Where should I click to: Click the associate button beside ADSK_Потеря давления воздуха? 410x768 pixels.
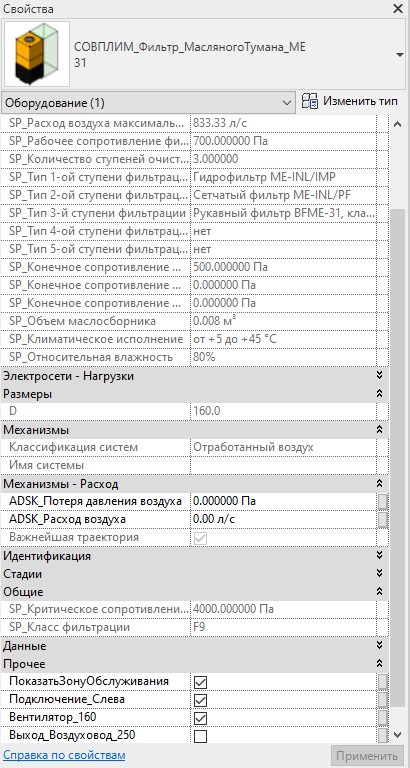click(x=383, y=502)
